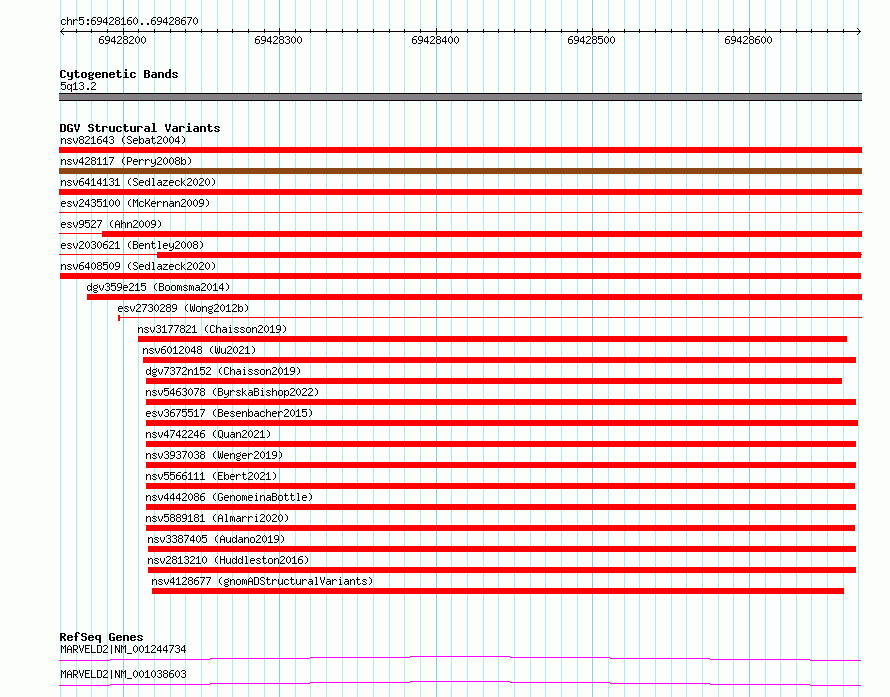The image size is (890, 697).
Task: Open variant nsv5889181 (Almarri2020)
Action: 217,518
